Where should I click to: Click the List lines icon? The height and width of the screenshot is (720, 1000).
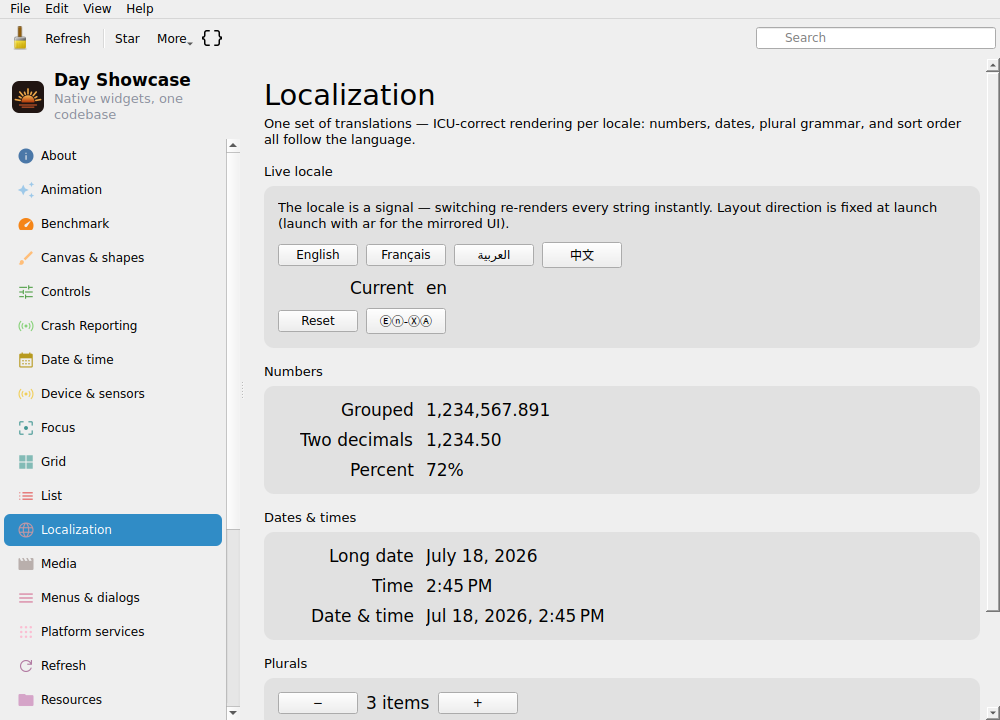pos(26,496)
